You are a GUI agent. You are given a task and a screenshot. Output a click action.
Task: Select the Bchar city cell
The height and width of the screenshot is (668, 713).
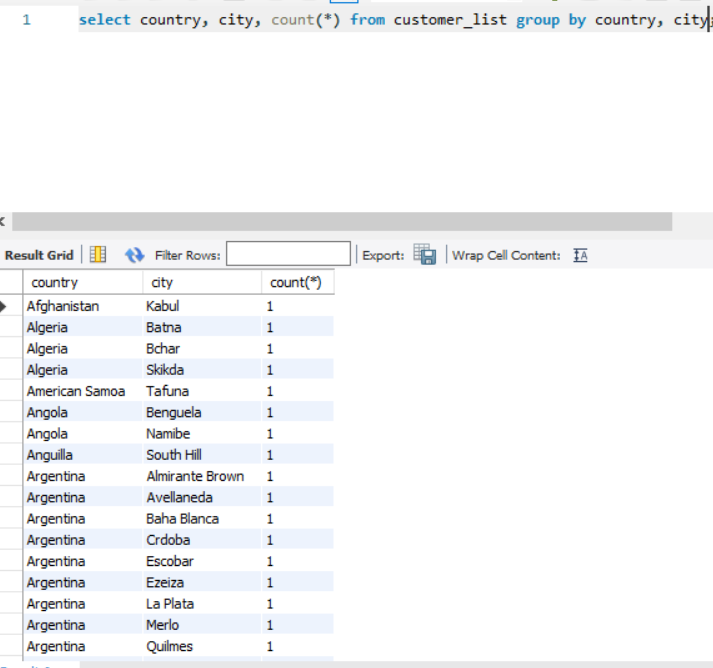point(202,349)
